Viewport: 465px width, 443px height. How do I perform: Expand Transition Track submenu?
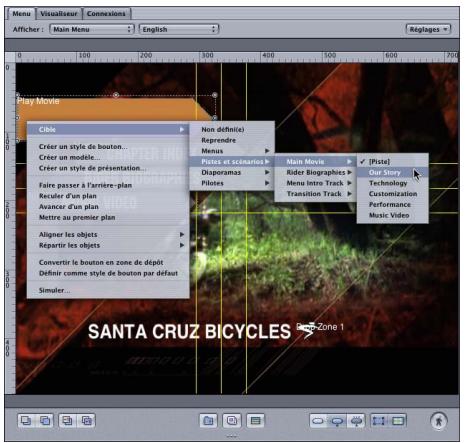tap(315, 194)
